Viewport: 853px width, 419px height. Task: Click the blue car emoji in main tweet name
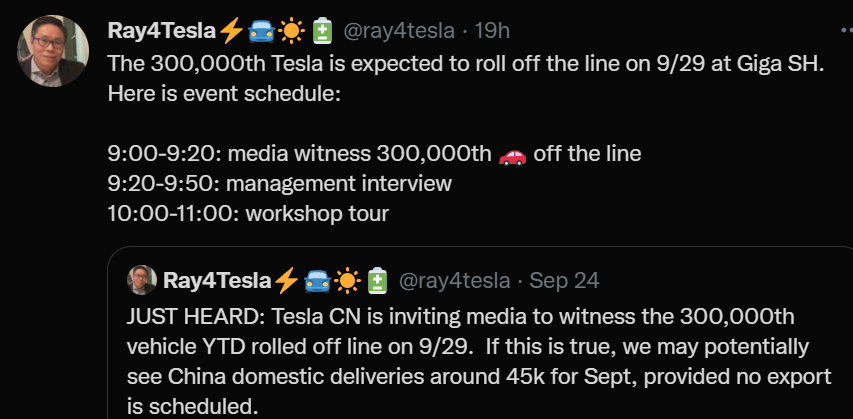point(261,31)
